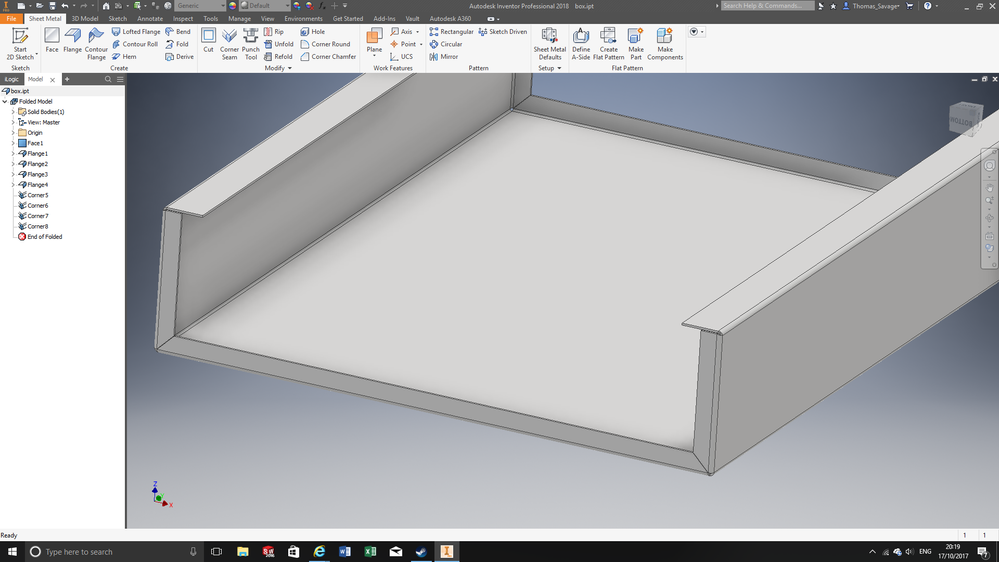Switch to the Manage tab
Viewport: 999px width, 562px height.
click(x=240, y=18)
